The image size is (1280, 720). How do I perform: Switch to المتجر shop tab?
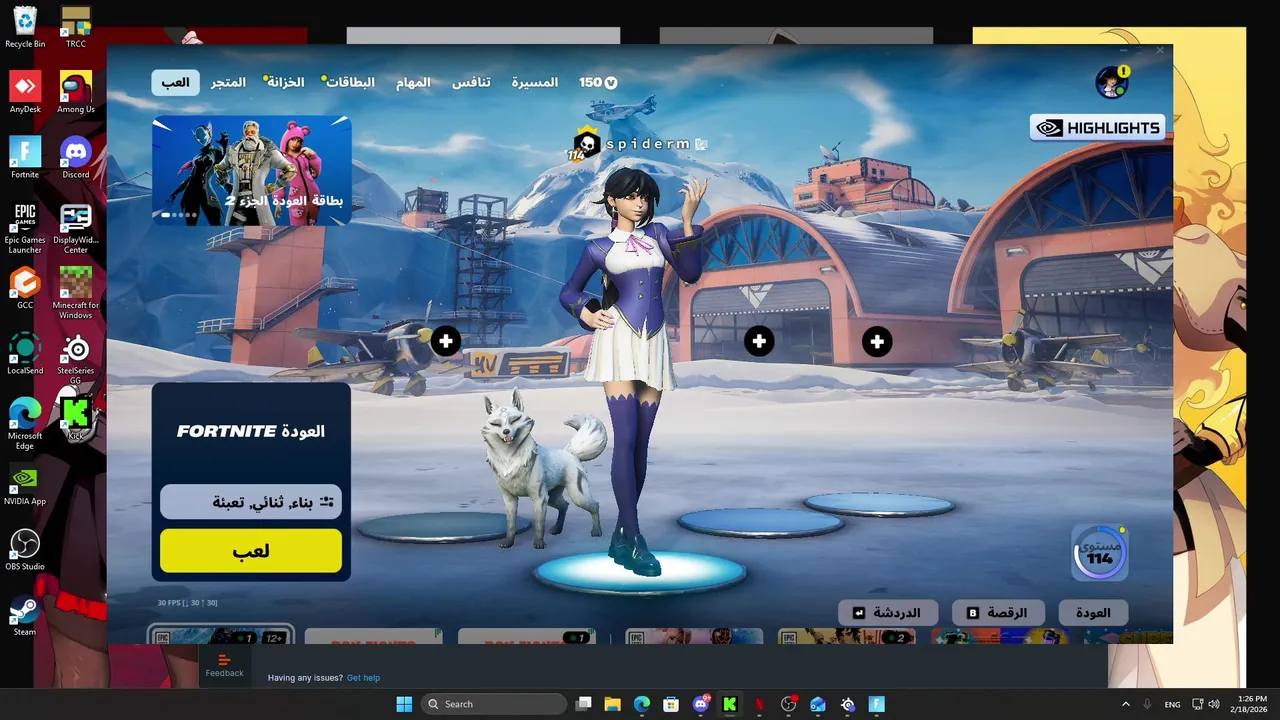tap(228, 82)
